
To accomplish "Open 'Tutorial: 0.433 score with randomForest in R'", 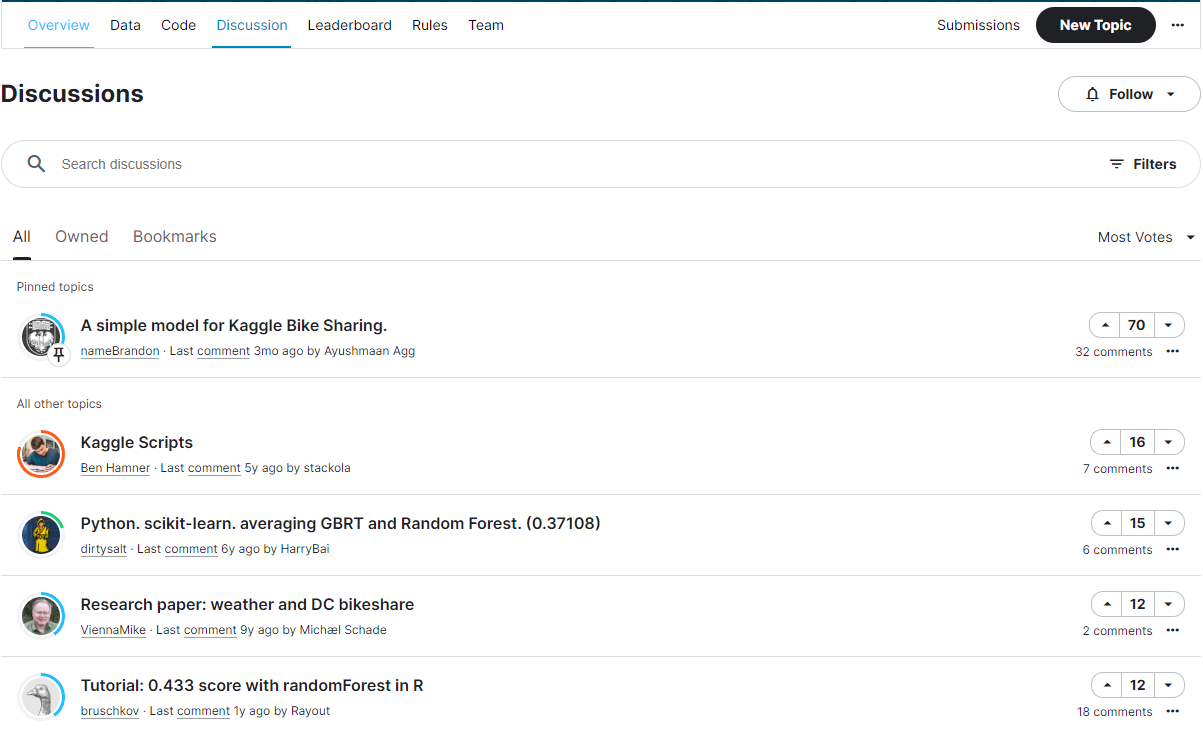I will pos(252,685).
